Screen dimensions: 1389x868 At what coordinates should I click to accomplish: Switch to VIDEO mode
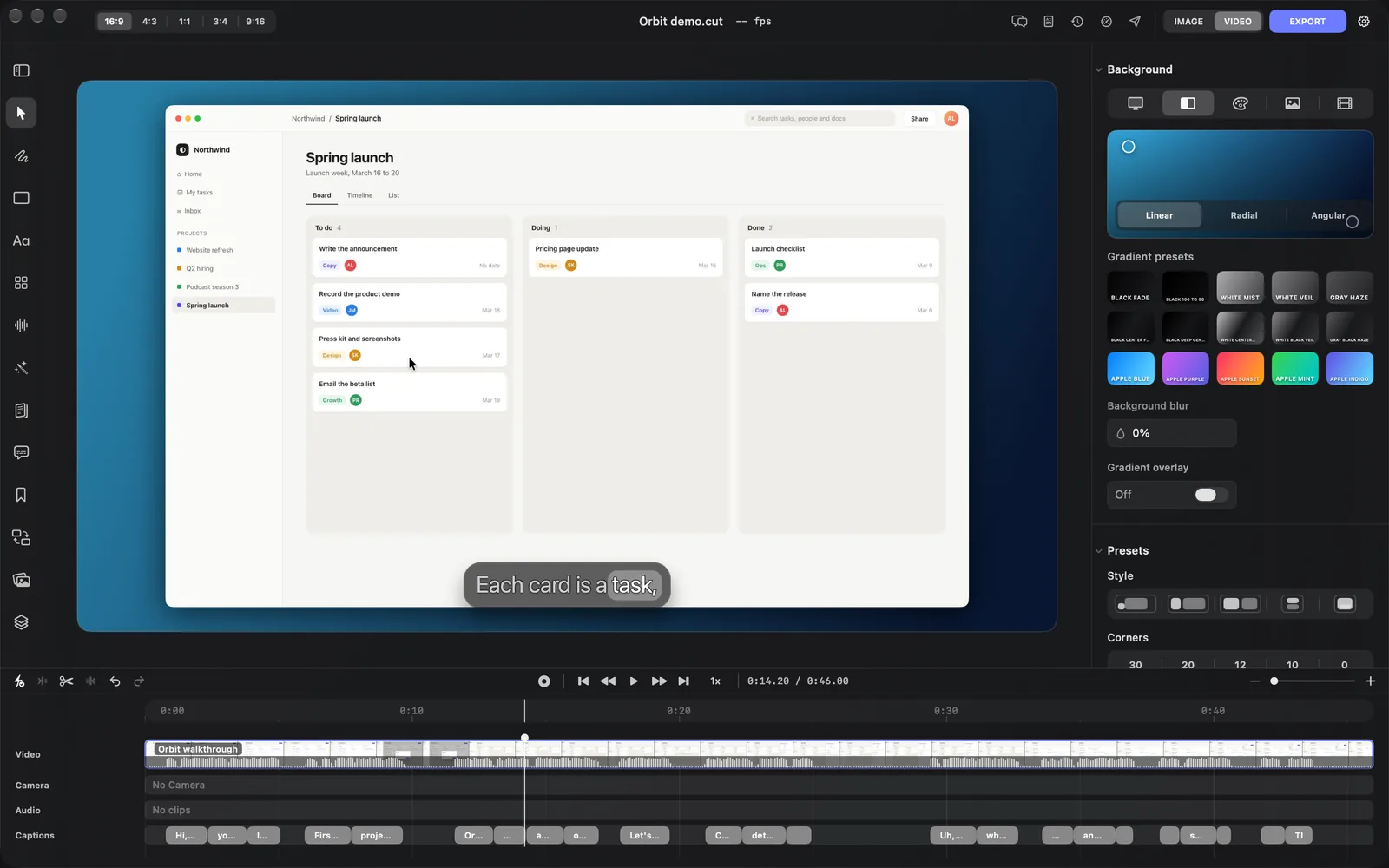1238,22
